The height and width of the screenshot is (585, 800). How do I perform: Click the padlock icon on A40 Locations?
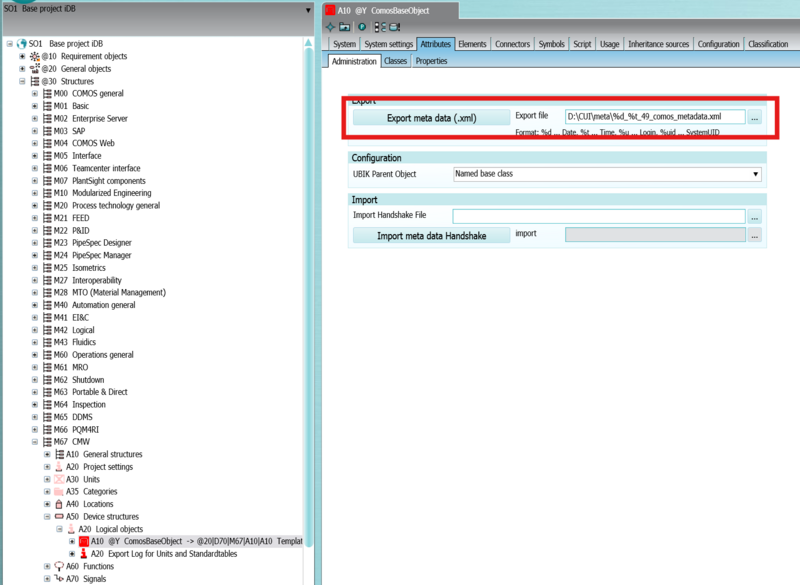[x=57, y=504]
